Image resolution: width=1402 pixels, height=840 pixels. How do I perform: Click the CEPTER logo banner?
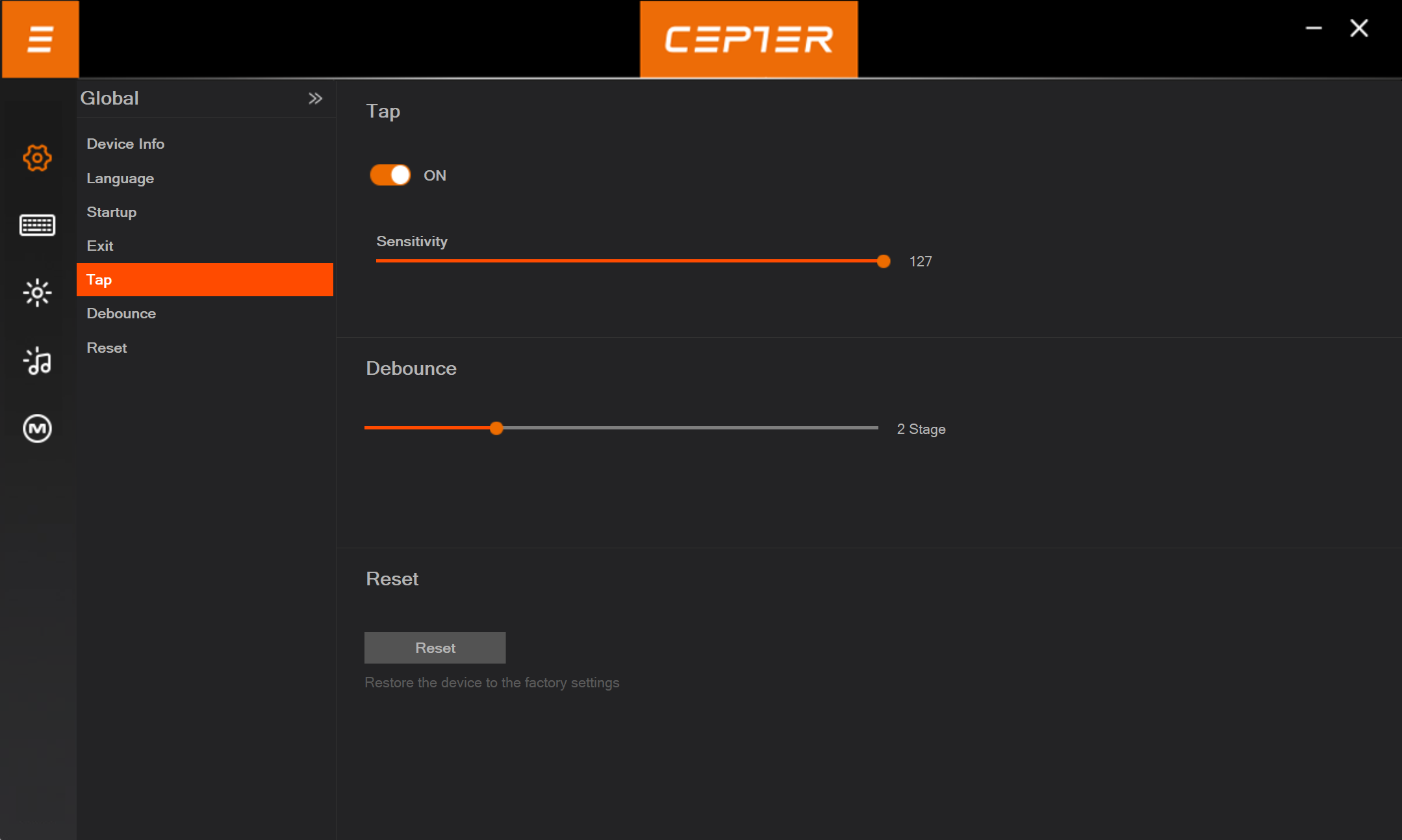pos(748,40)
